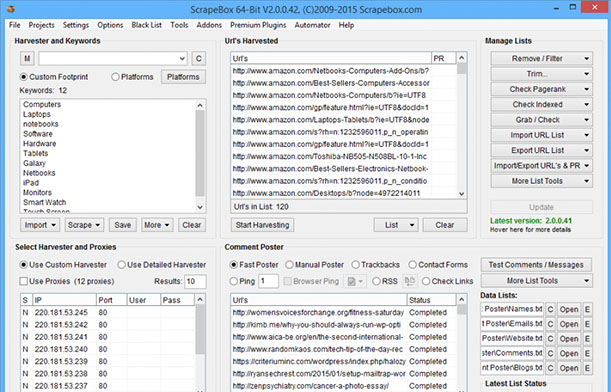Click the M button beside footprint box
Screen dimensions: 611x392
coord(27,58)
